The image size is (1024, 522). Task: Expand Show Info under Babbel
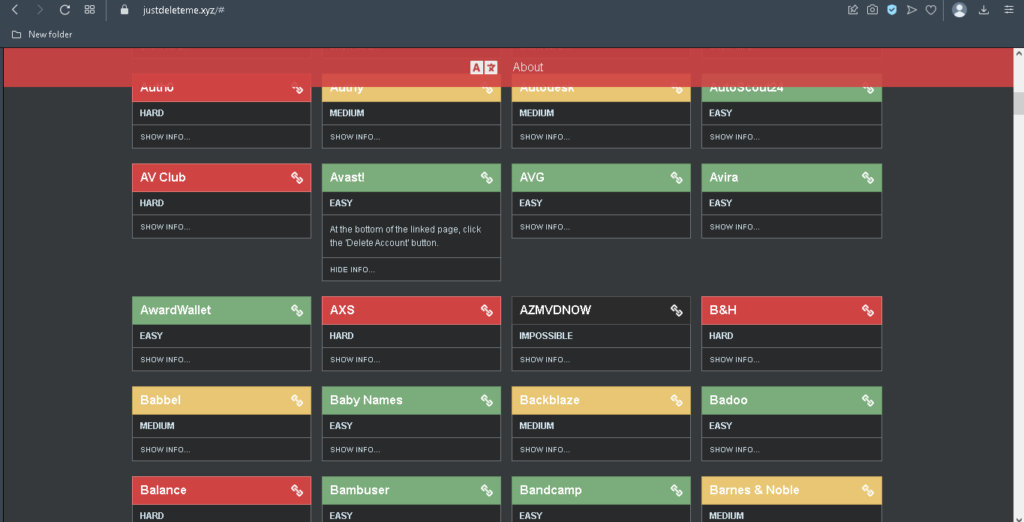(165, 450)
